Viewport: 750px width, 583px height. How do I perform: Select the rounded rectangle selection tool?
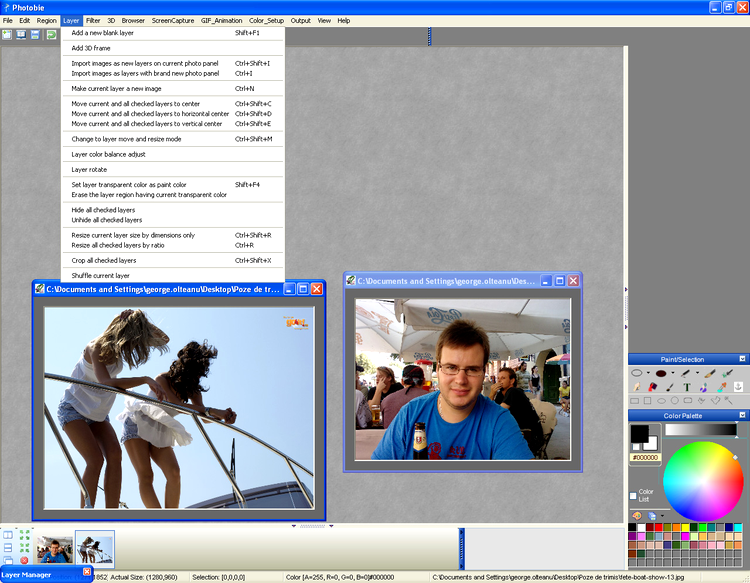click(688, 401)
